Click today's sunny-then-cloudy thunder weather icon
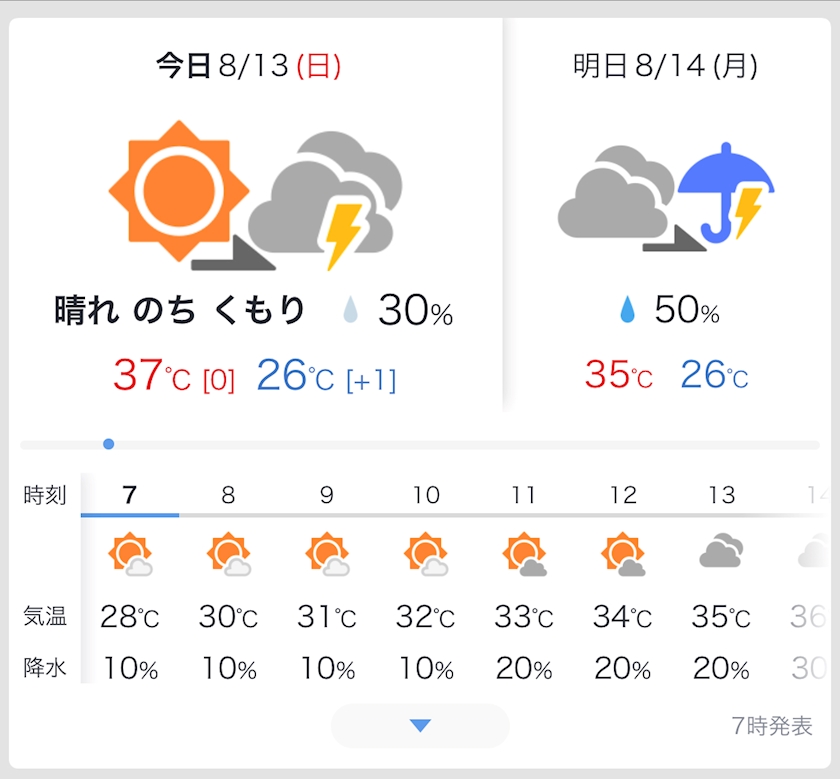The image size is (840, 779). pyautogui.click(x=255, y=197)
